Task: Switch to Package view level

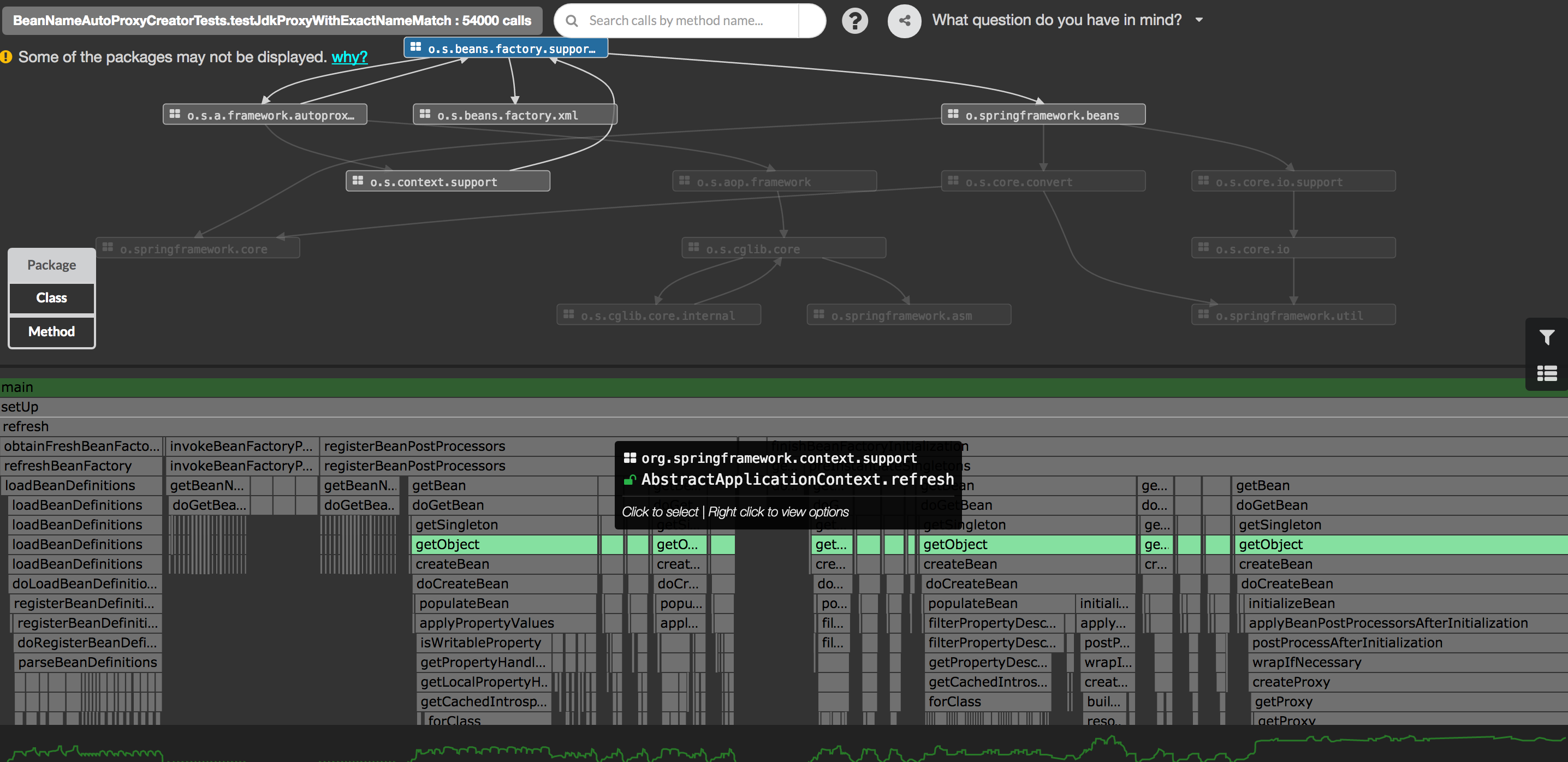Action: [x=52, y=265]
